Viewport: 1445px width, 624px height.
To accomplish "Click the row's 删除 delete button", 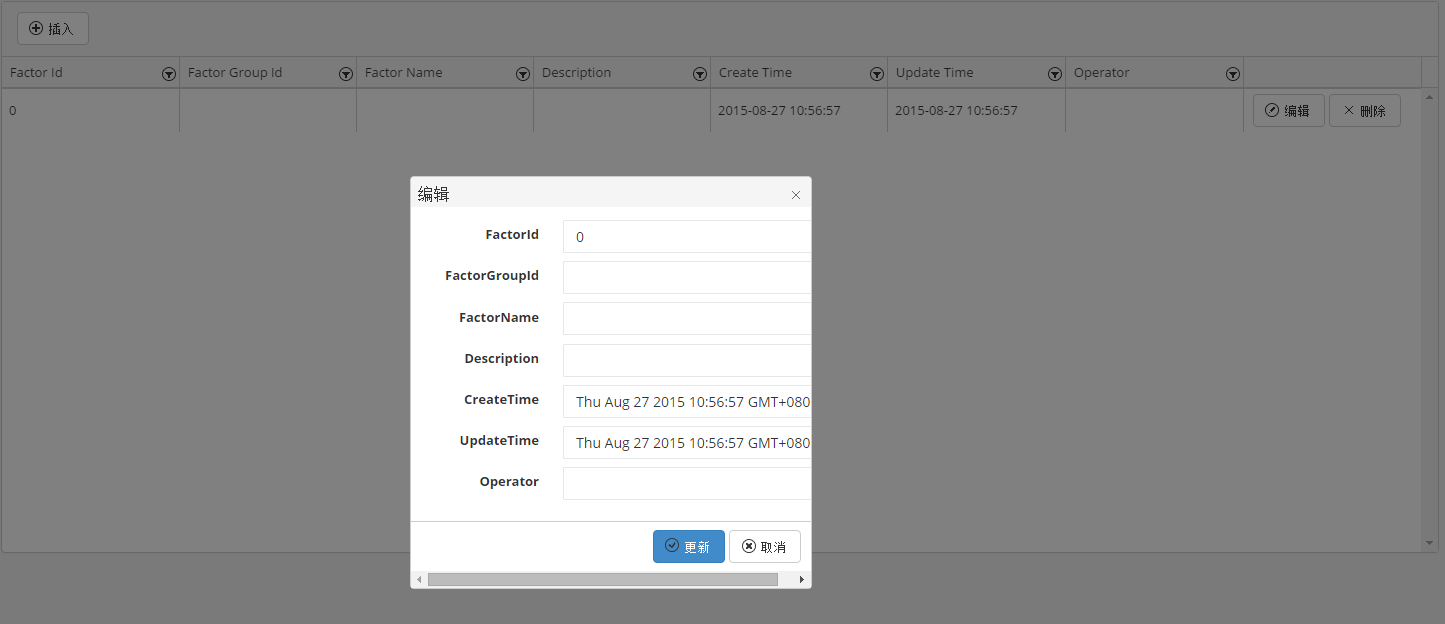I will point(1365,111).
